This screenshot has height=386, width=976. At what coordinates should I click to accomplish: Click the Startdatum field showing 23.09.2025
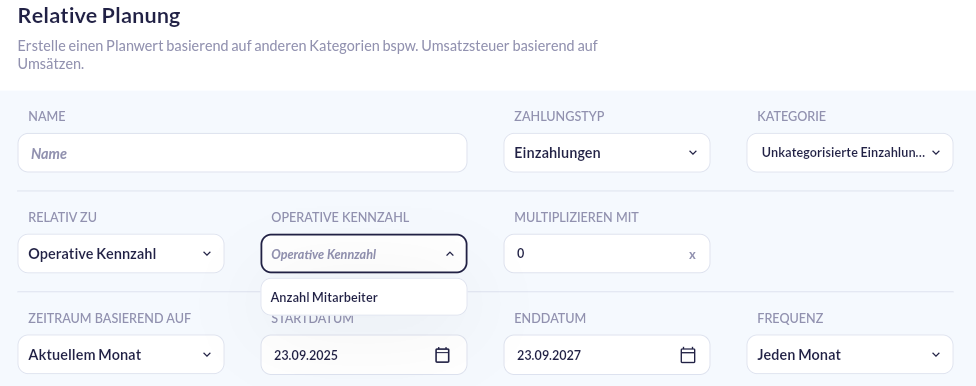364,355
